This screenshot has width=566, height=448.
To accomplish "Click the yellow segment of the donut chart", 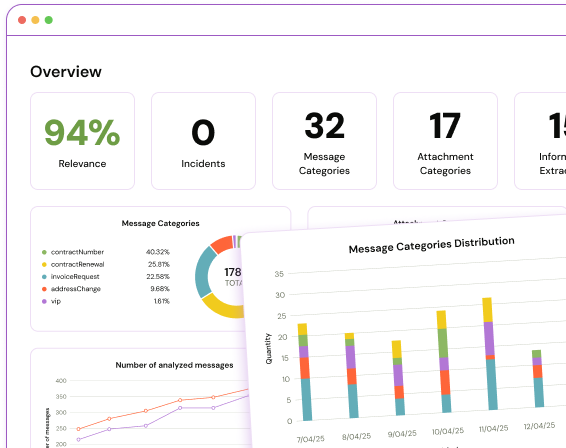I will point(224,309).
